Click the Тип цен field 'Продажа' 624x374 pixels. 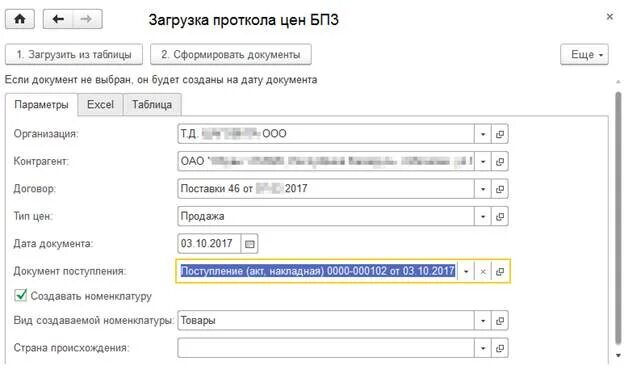click(326, 216)
